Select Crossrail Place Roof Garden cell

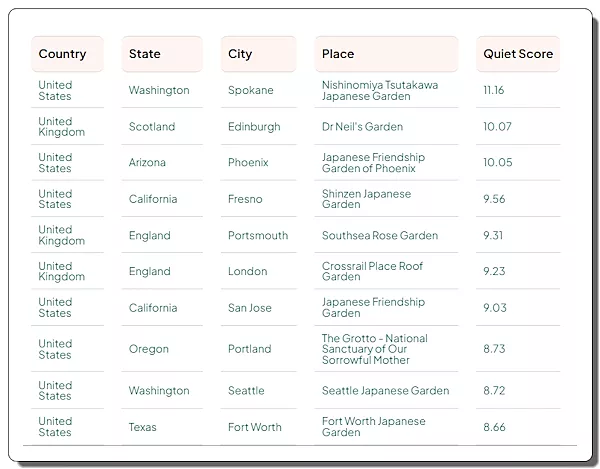coord(372,272)
